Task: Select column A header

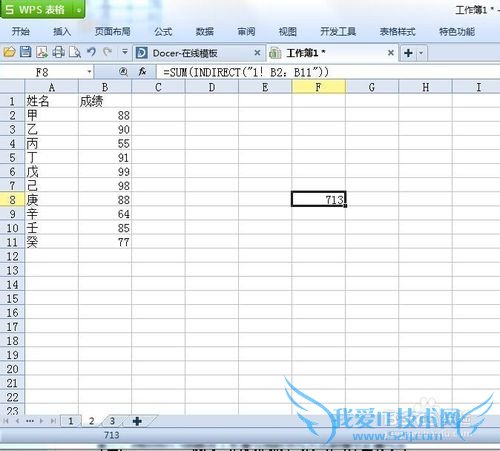Action: click(x=52, y=87)
